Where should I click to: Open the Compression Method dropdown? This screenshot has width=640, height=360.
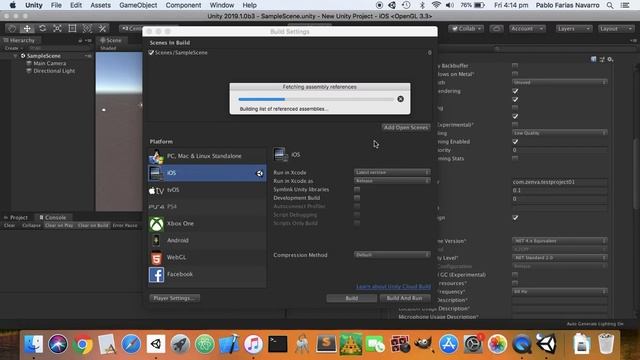click(392, 255)
